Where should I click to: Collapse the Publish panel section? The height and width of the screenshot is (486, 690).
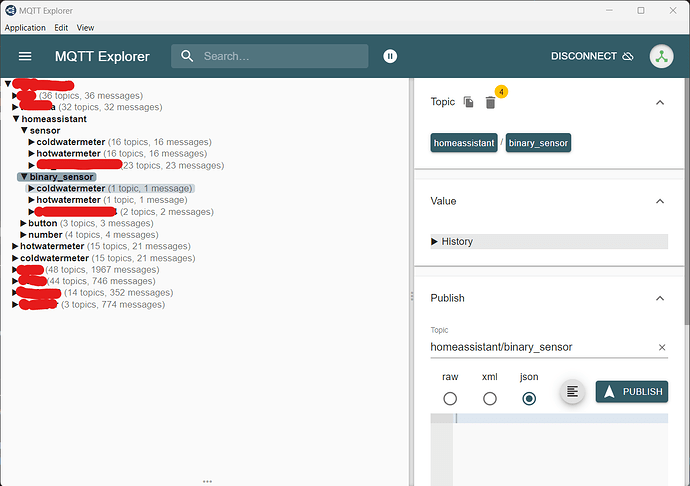pyautogui.click(x=660, y=298)
